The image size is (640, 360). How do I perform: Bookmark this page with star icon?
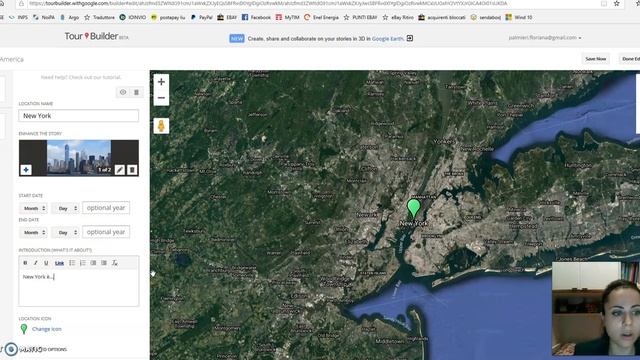point(617,3)
